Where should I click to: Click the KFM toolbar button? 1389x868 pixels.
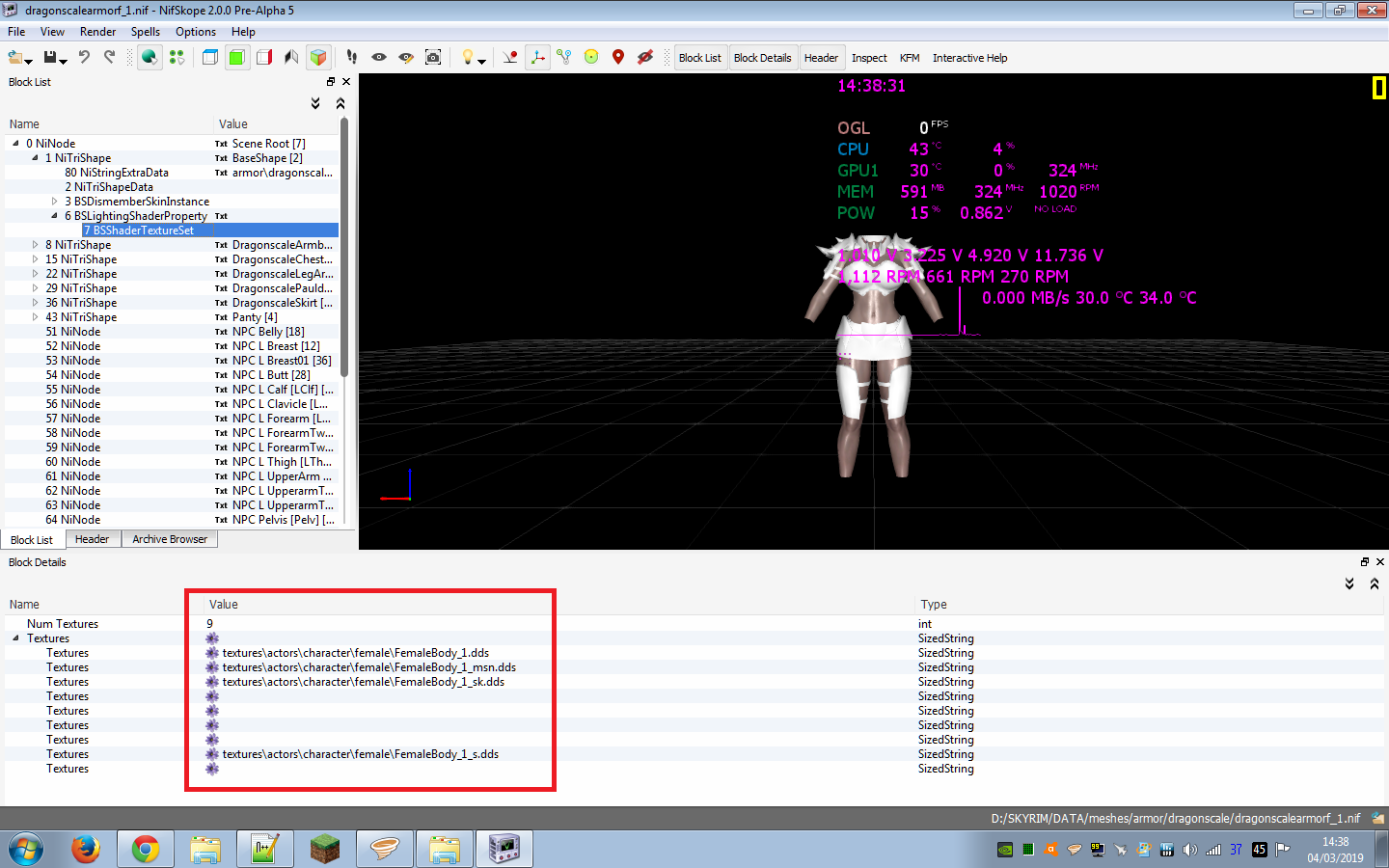coord(910,58)
